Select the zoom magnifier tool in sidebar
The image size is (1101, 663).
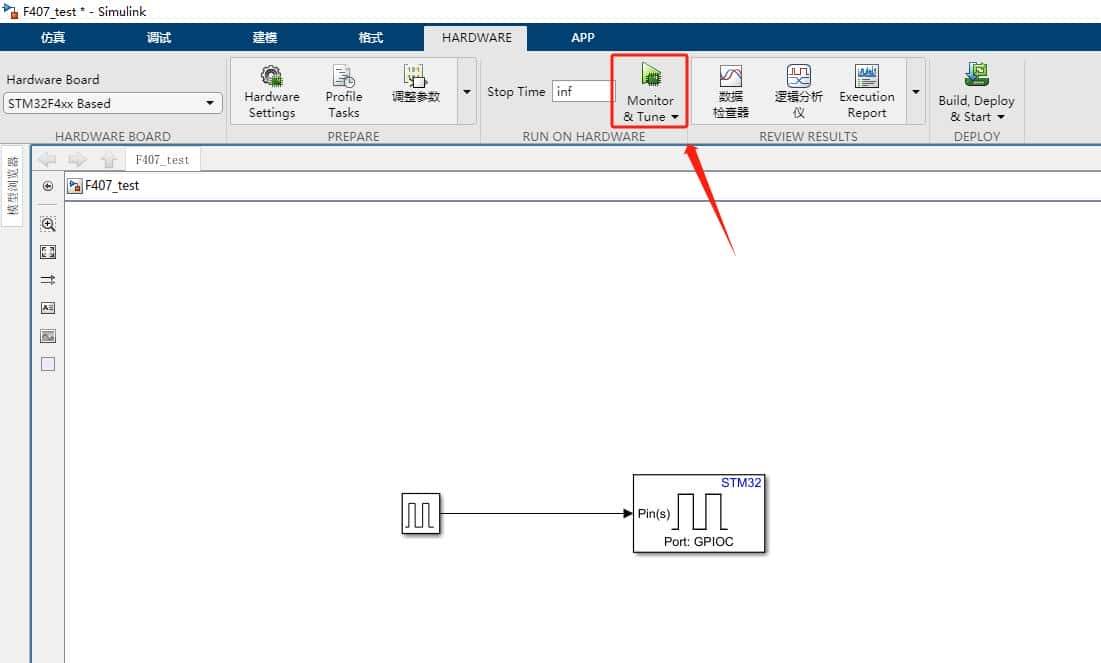coord(47,224)
